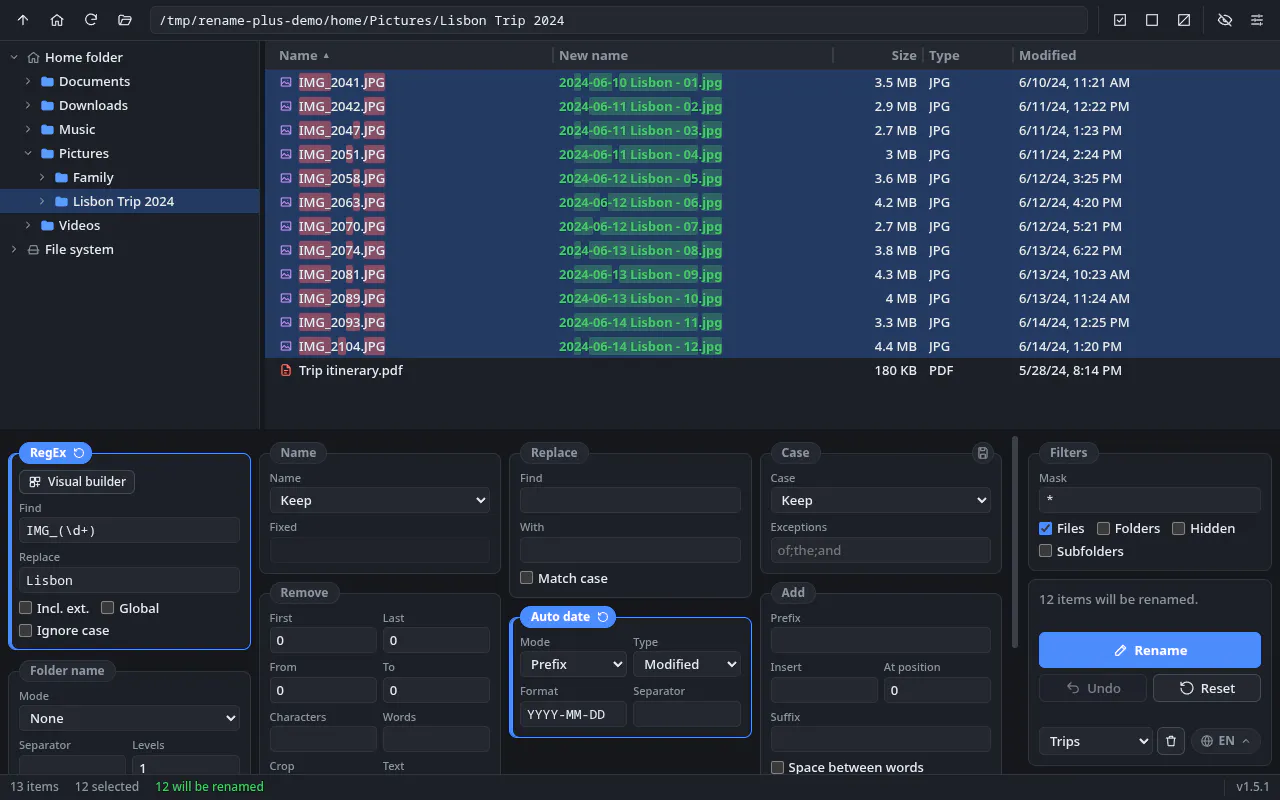Click the Filters Mask input field
This screenshot has width=1280, height=800.
1150,500
